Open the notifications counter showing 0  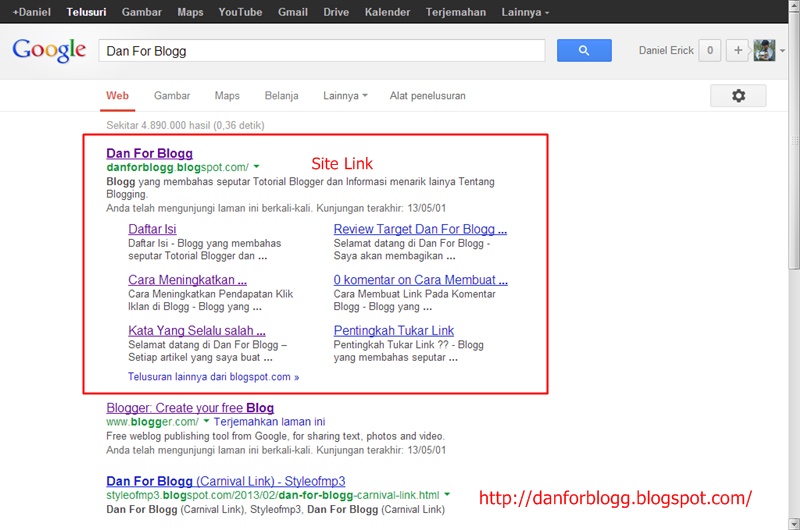tap(710, 51)
